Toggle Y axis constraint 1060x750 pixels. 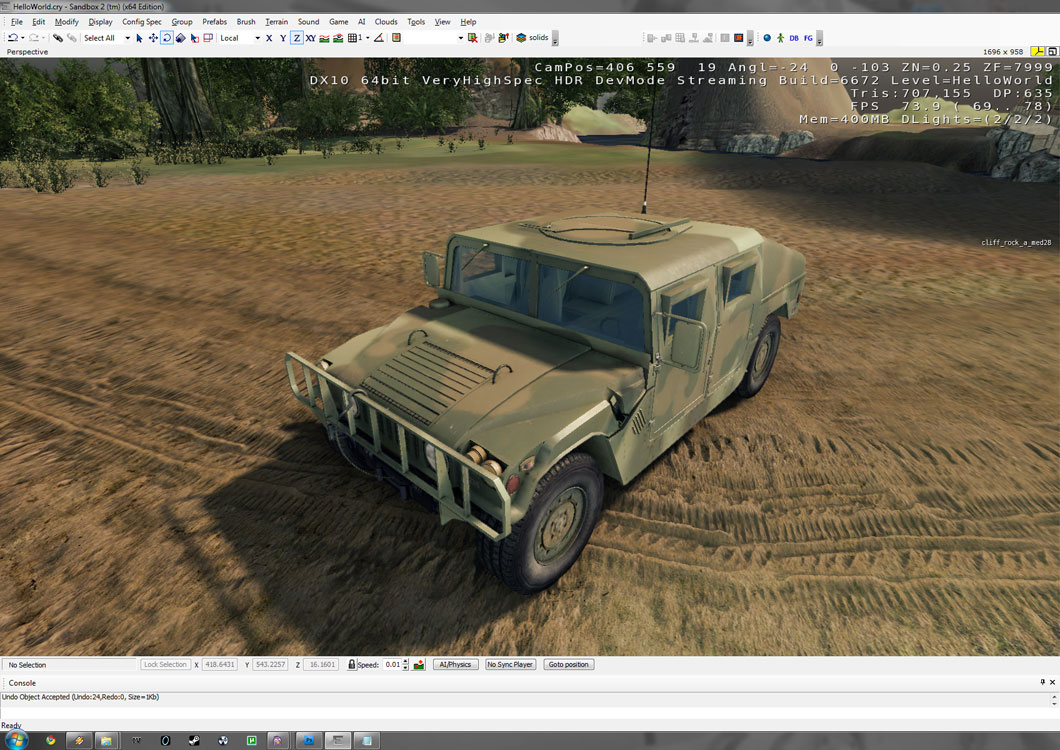point(283,38)
